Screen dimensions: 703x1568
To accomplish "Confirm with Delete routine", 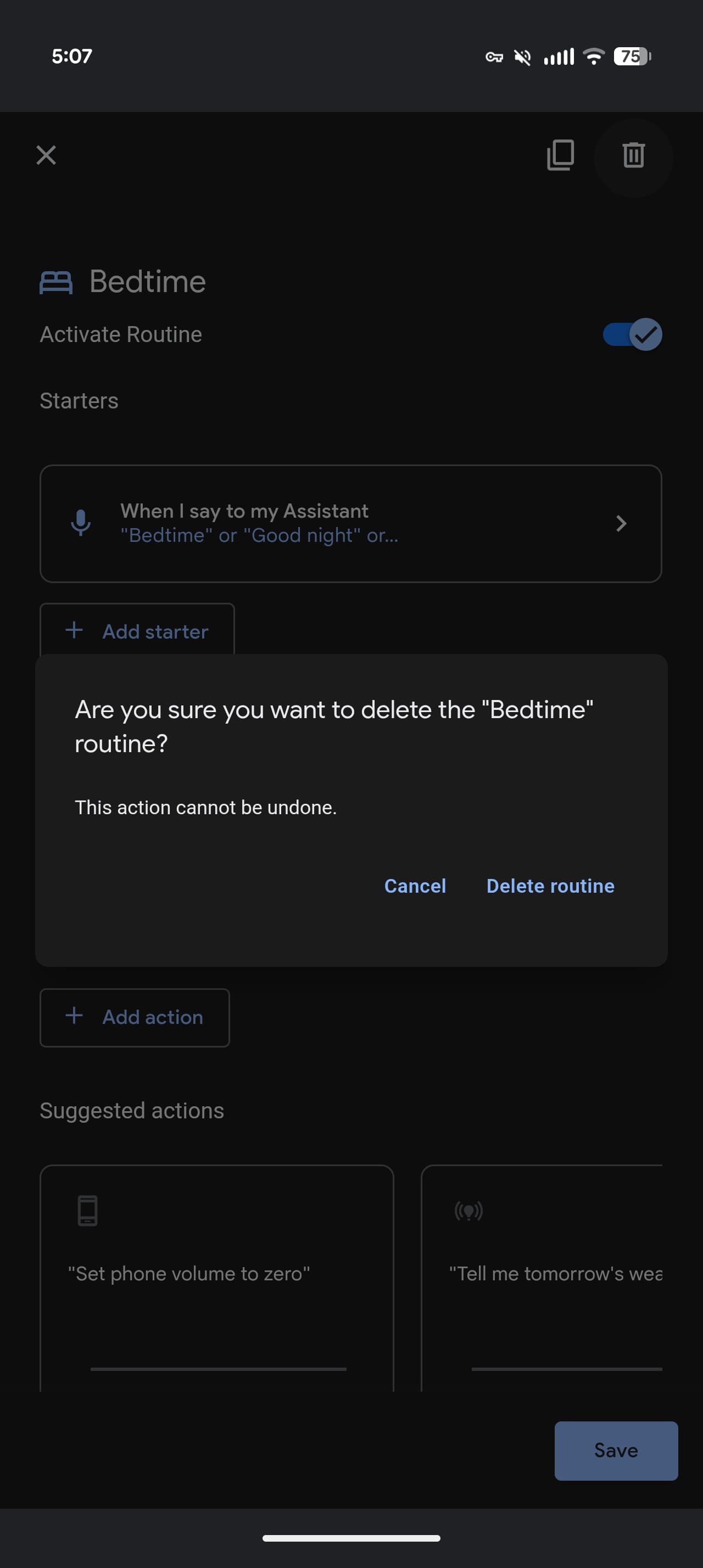I will tap(550, 886).
